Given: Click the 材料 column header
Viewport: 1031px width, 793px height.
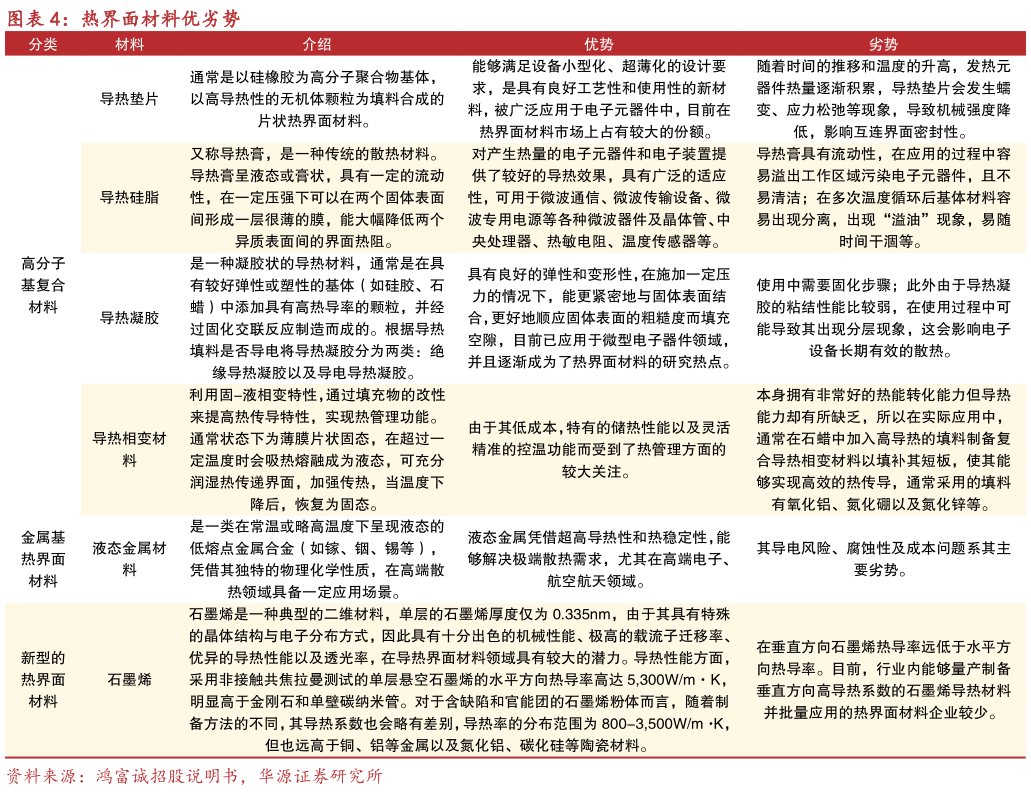Looking at the screenshot, I should (129, 44).
